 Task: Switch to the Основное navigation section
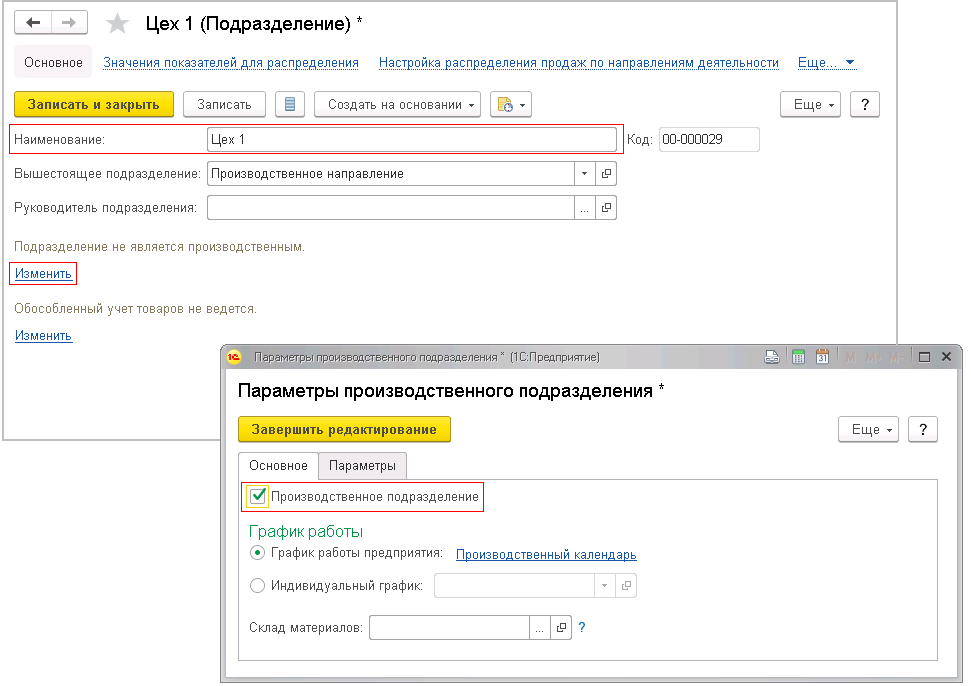pos(53,63)
